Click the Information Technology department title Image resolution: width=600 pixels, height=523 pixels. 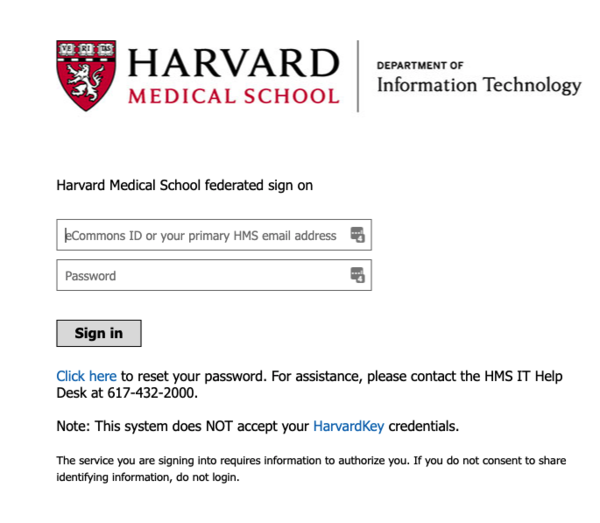pyautogui.click(x=479, y=85)
